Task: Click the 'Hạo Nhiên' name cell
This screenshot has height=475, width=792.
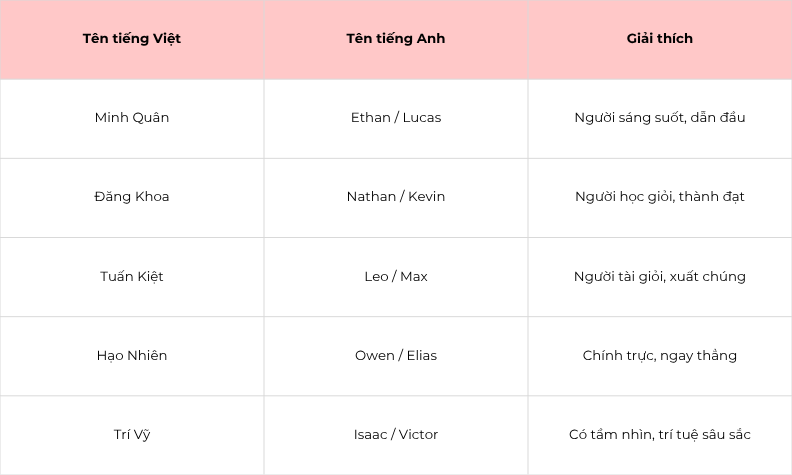Action: click(x=132, y=356)
